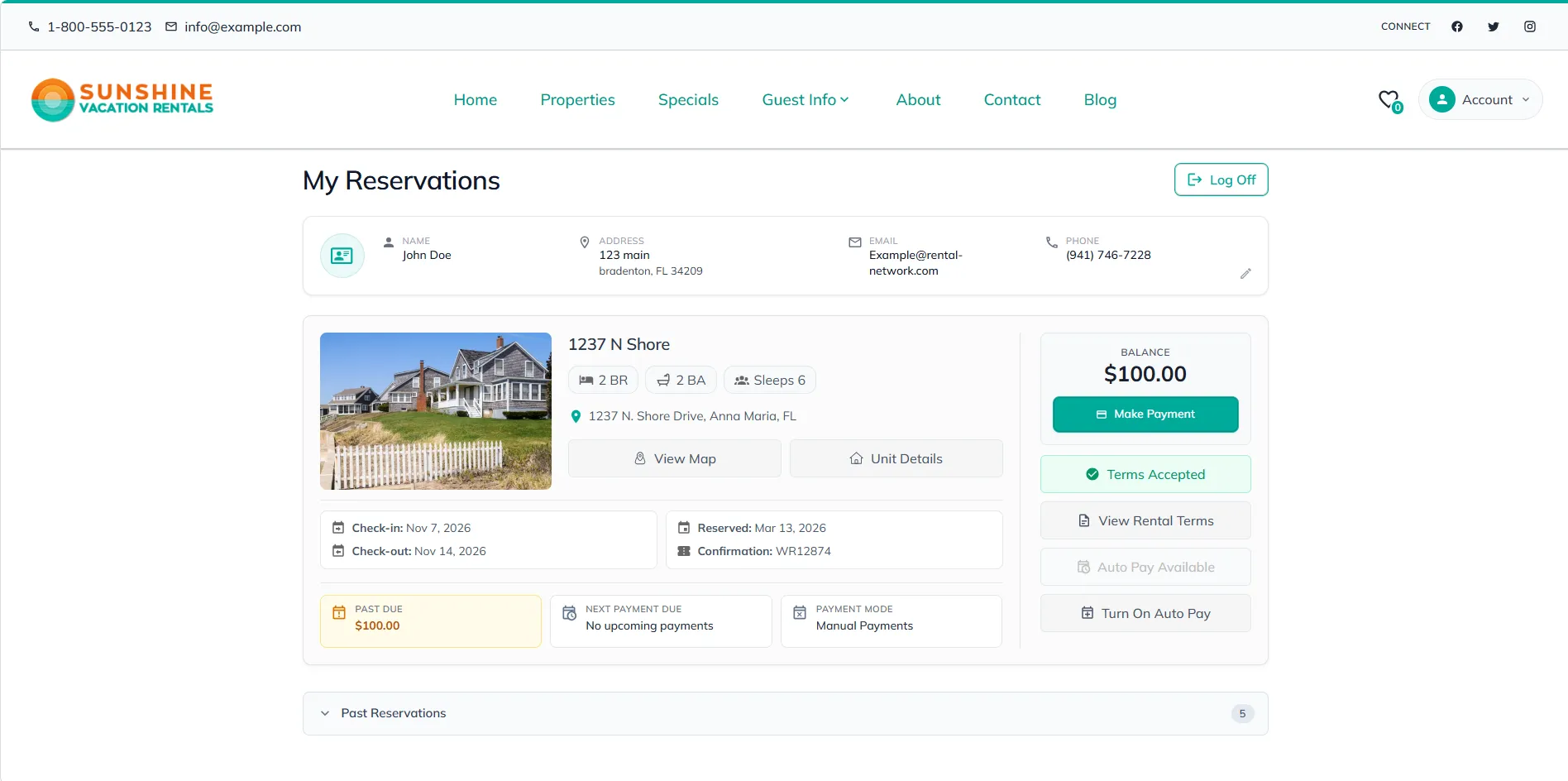Click the Account avatar icon

[x=1442, y=99]
